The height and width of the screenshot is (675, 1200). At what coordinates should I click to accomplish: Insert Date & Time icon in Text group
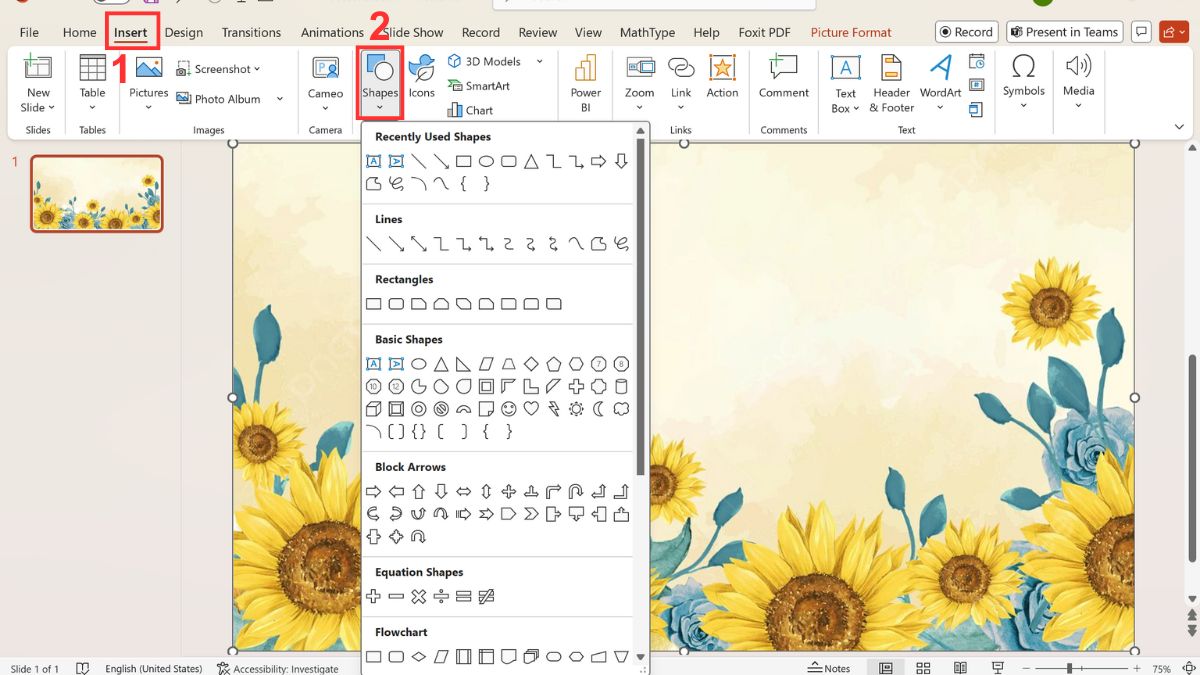(x=976, y=62)
